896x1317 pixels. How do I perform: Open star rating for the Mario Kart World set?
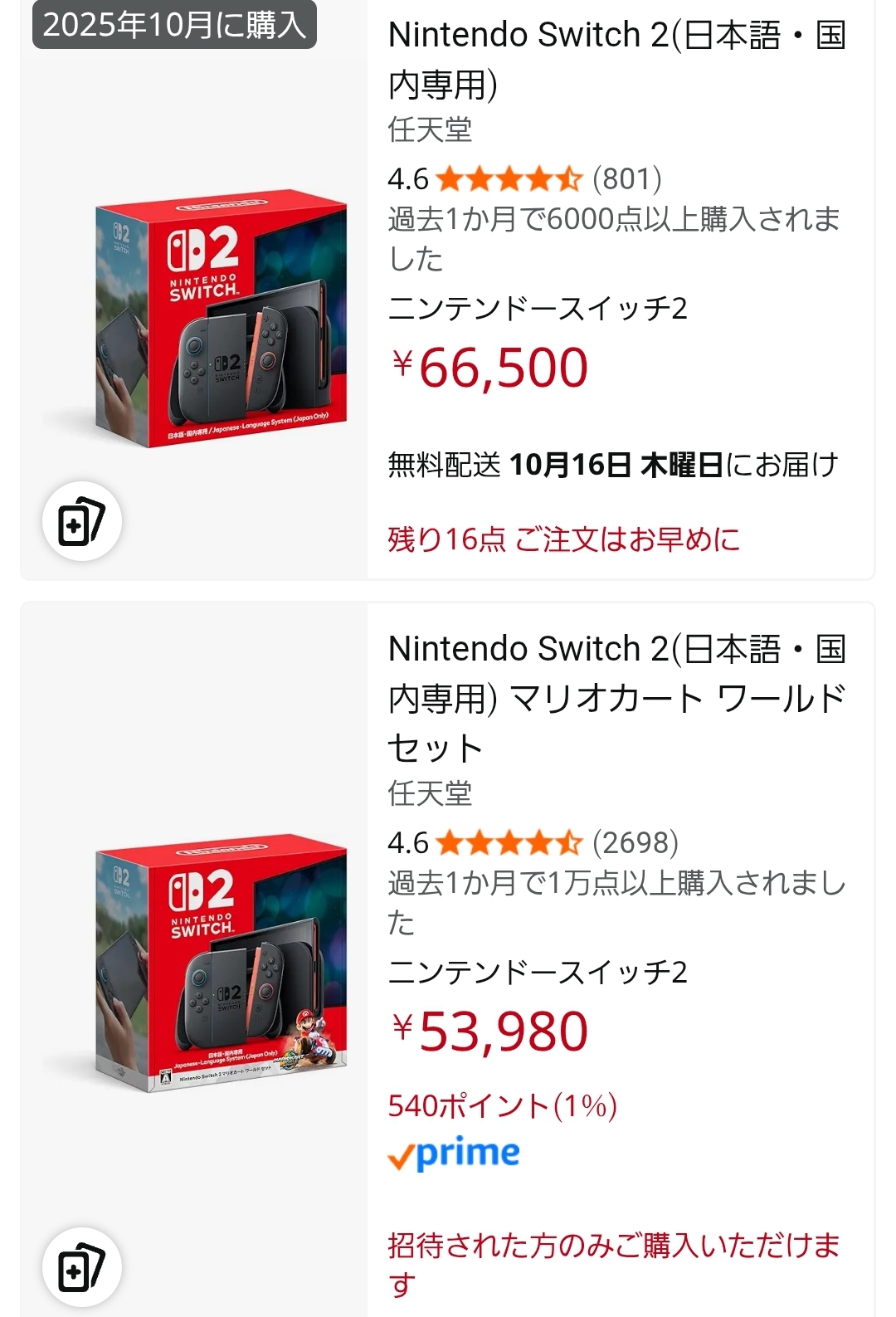(x=509, y=842)
